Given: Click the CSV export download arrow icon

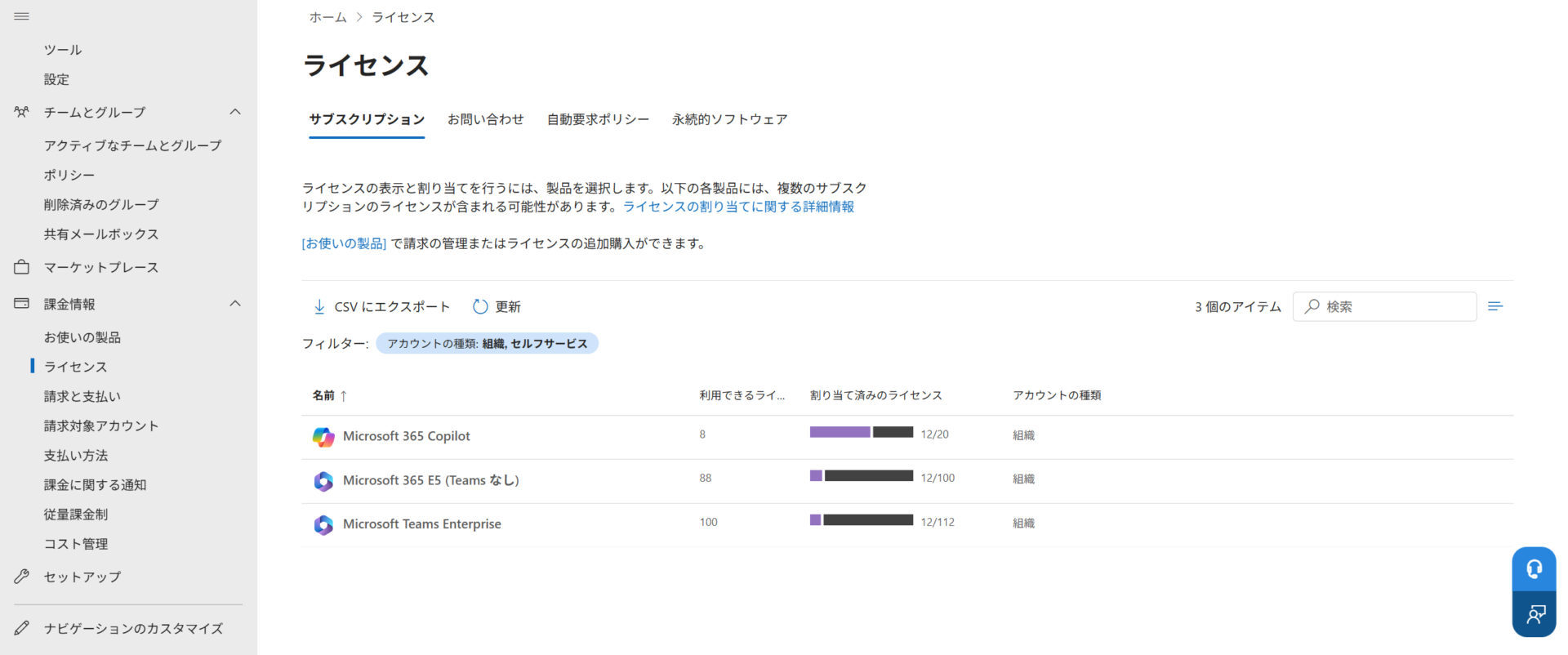Looking at the screenshot, I should [x=319, y=307].
